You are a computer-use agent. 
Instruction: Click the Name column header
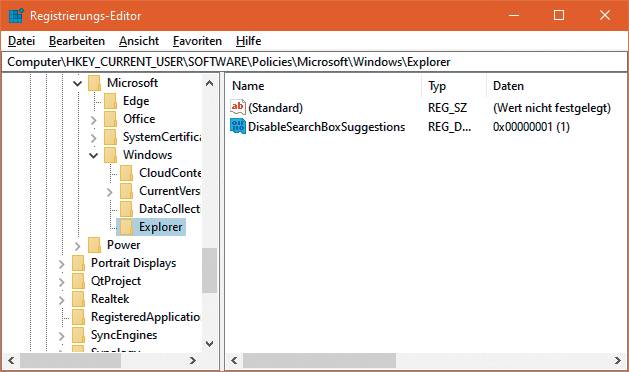pos(323,86)
